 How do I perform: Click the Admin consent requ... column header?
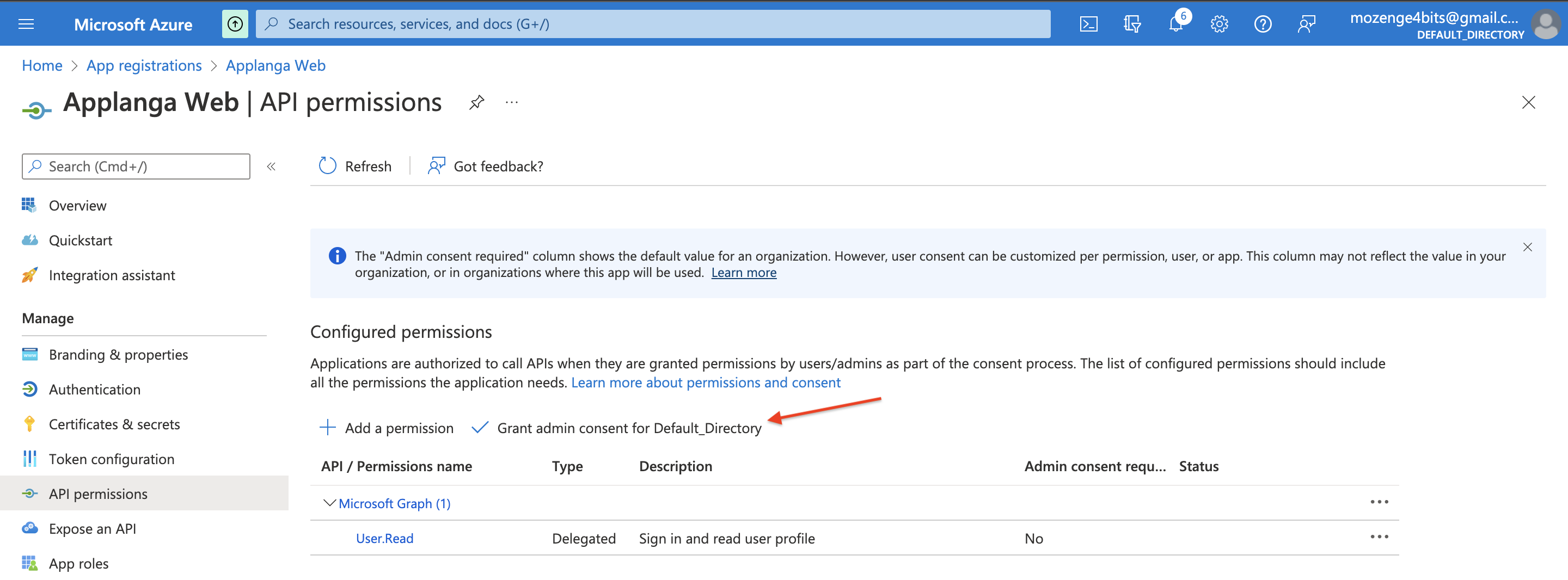coord(1094,466)
